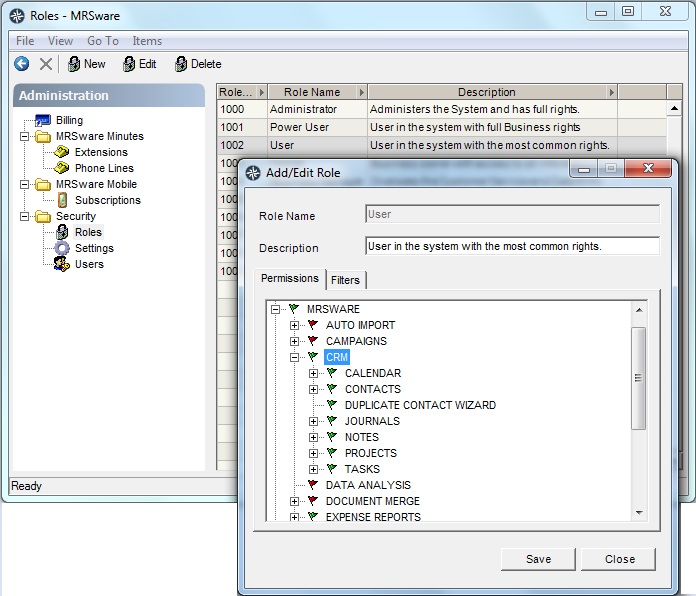Screen dimensions: 696x596
Task: Toggle the red DATA ANALYSIS flag
Action: pyautogui.click(x=313, y=485)
